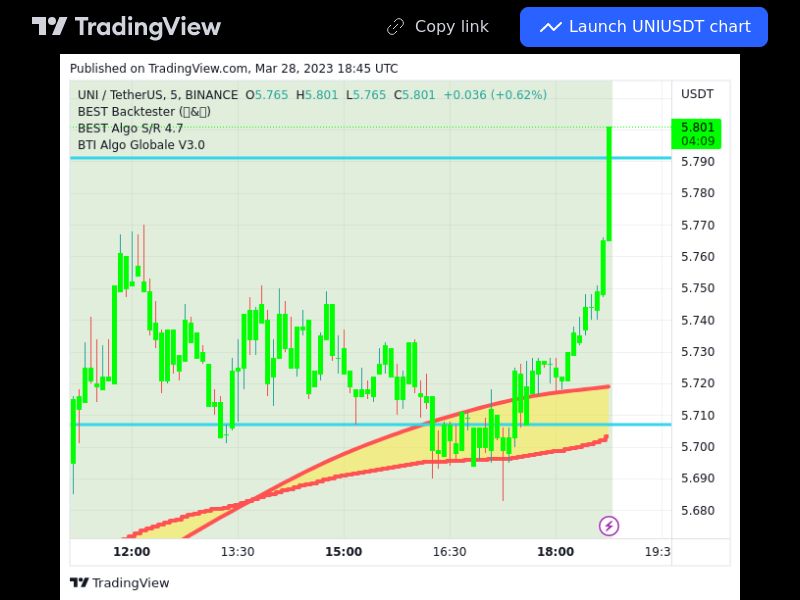Viewport: 800px width, 600px height.
Task: Click the chain-link icon beside Copy link
Action: pyautogui.click(x=395, y=27)
